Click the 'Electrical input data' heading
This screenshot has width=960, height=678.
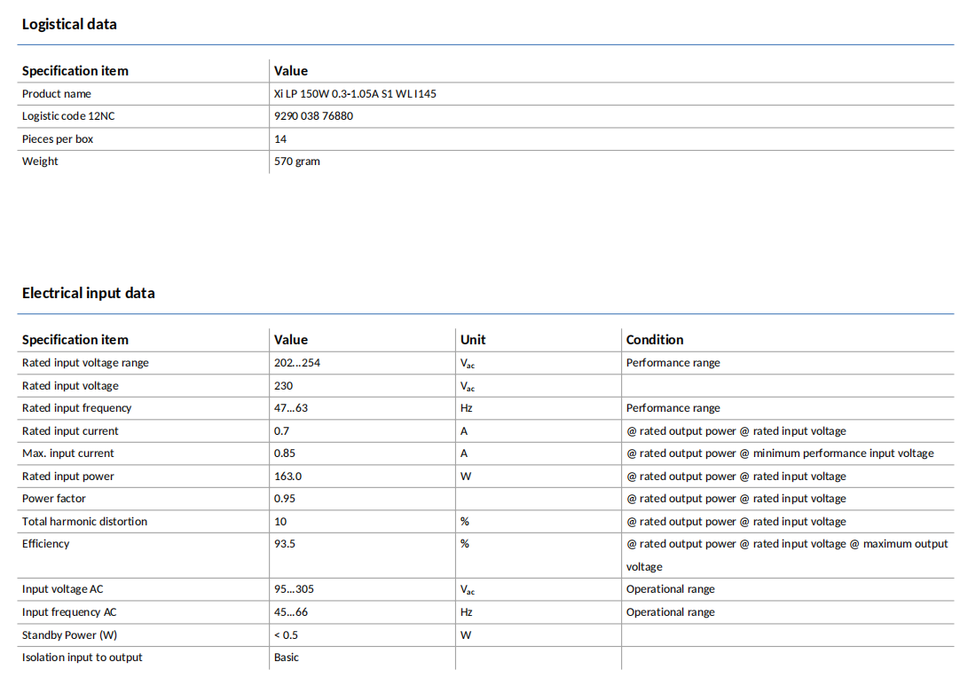(88, 293)
